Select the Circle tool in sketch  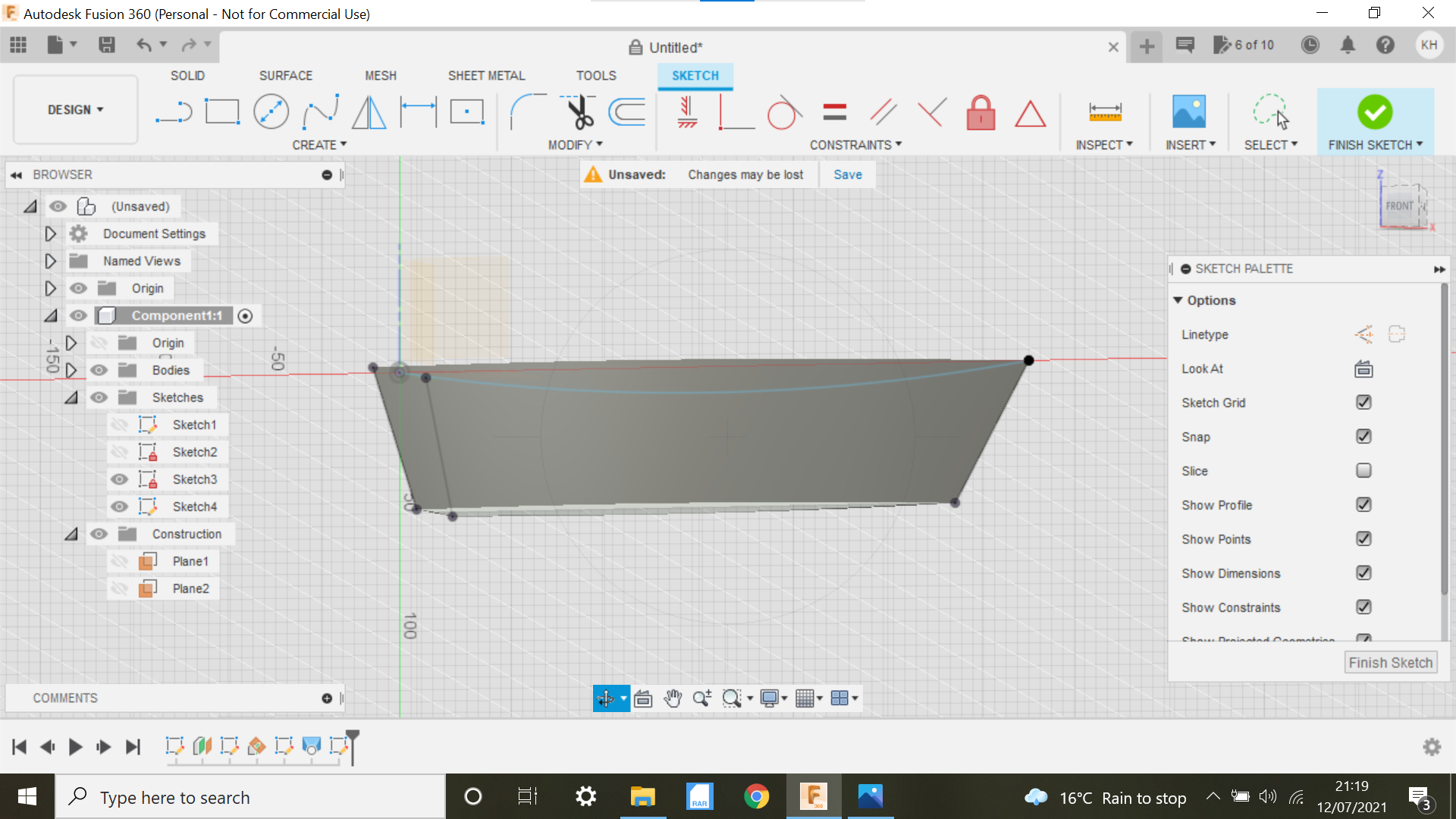point(269,111)
